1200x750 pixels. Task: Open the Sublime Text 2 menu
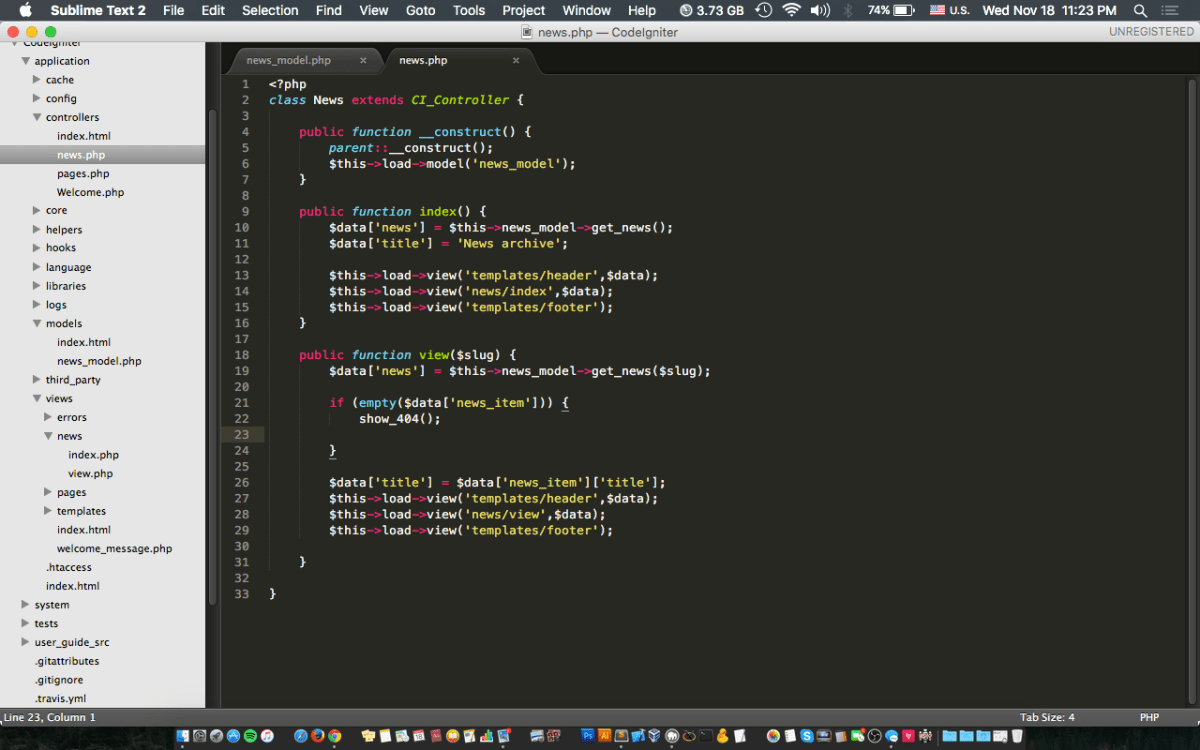click(x=98, y=10)
